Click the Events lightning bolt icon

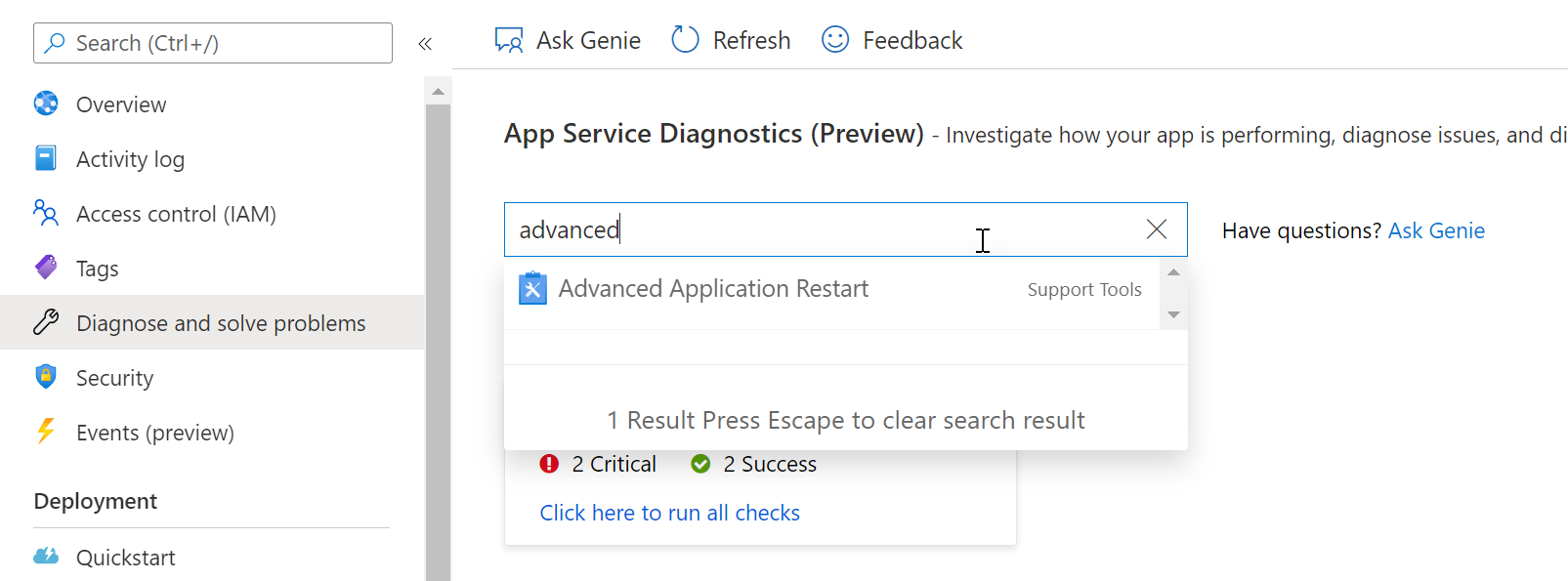tap(46, 432)
